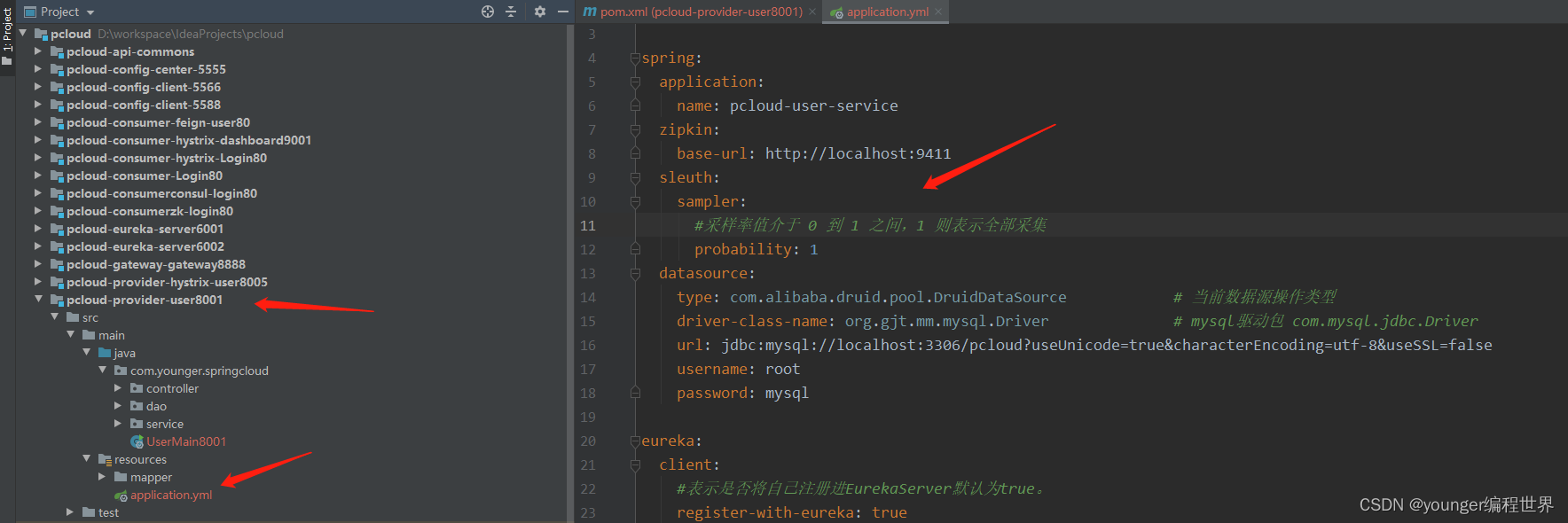This screenshot has height=523, width=1568.
Task: Select the test folder
Action: pos(108,512)
